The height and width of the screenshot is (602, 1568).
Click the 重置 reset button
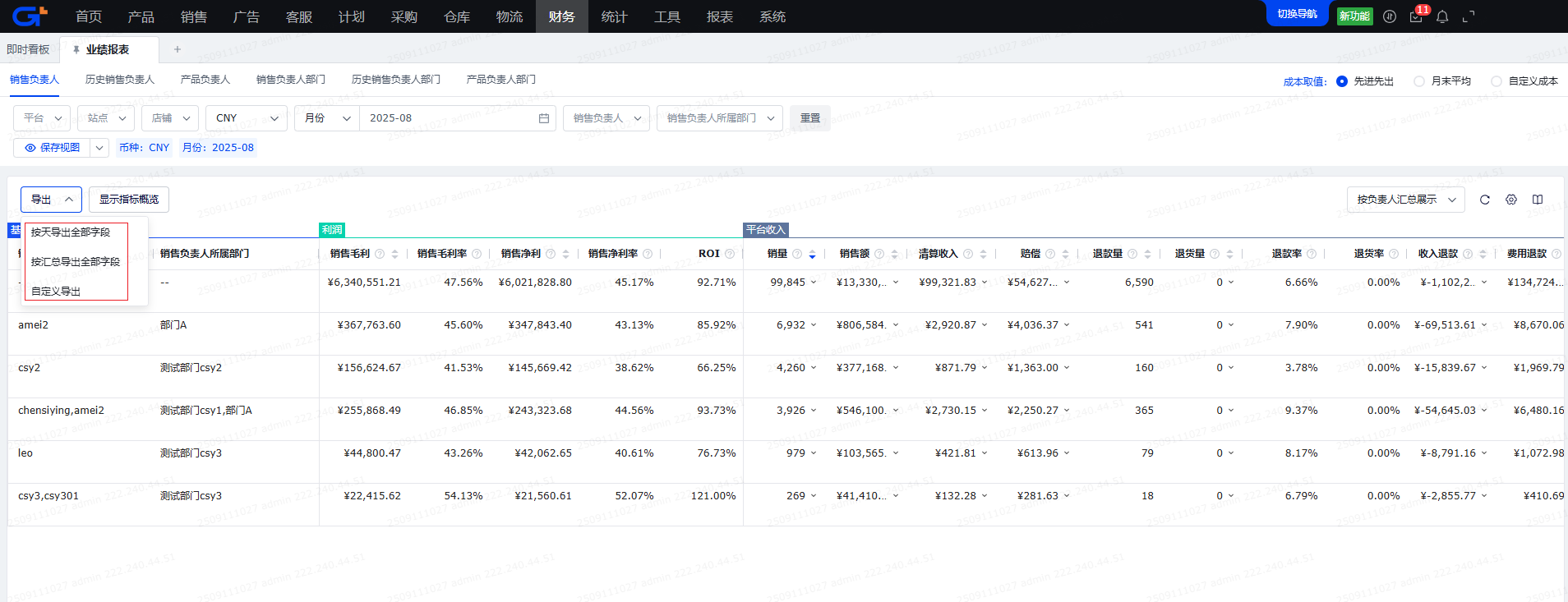[x=810, y=118]
